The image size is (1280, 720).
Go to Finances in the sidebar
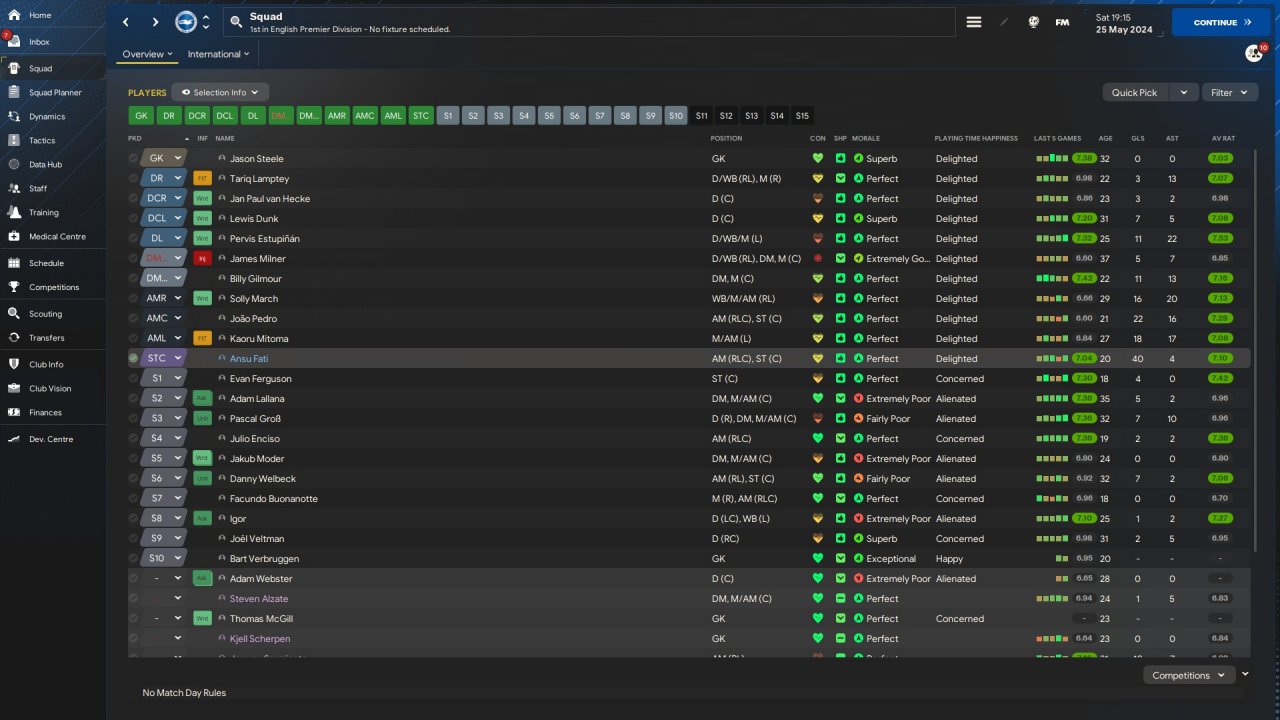pos(45,412)
